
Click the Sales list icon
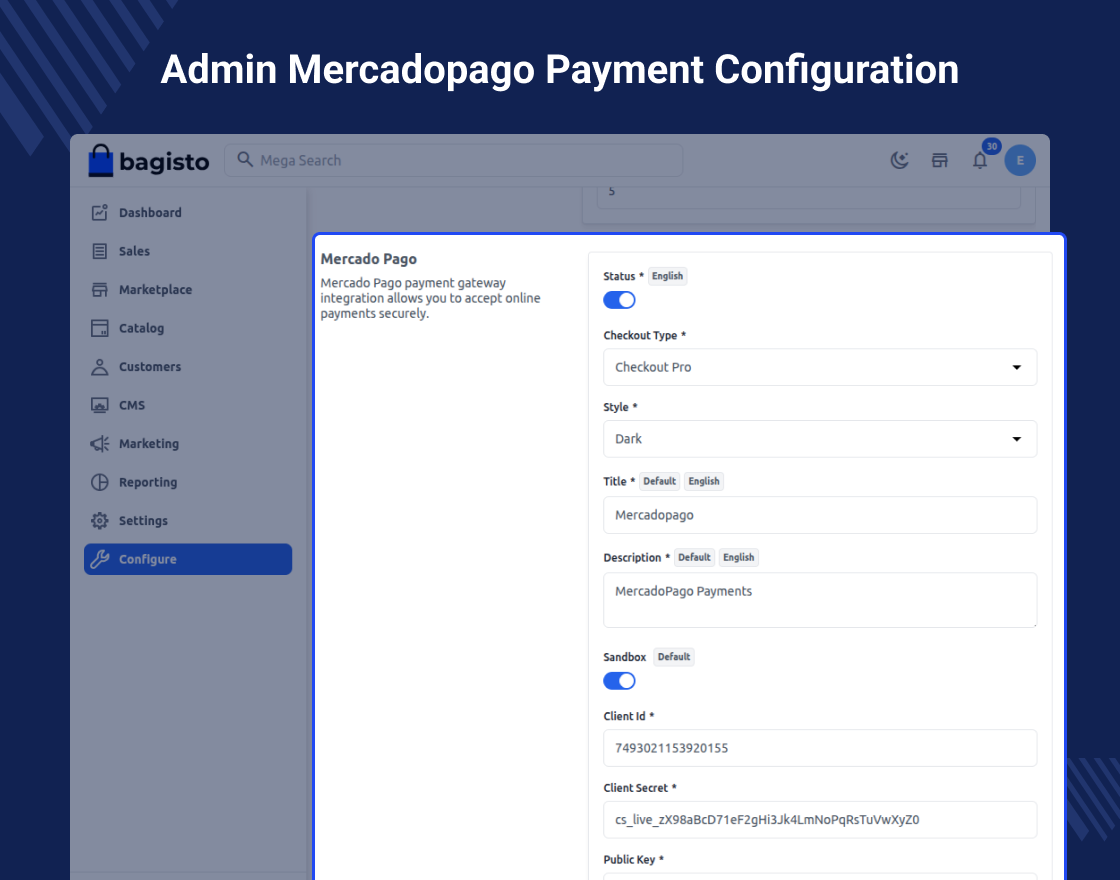click(99, 251)
